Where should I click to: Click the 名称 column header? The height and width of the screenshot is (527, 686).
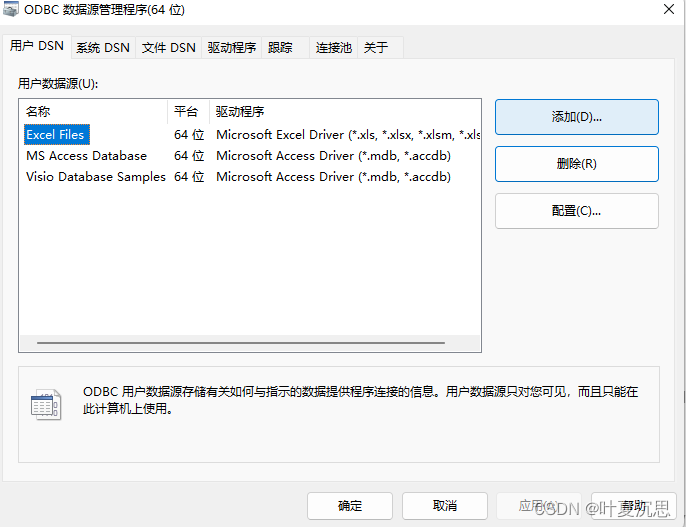pos(94,112)
